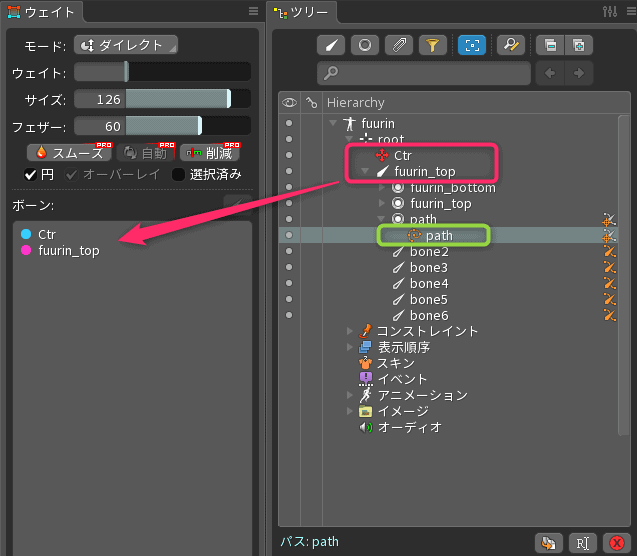The height and width of the screenshot is (556, 637).
Task: Toggle the yellow funnel filter button
Action: pos(433,45)
